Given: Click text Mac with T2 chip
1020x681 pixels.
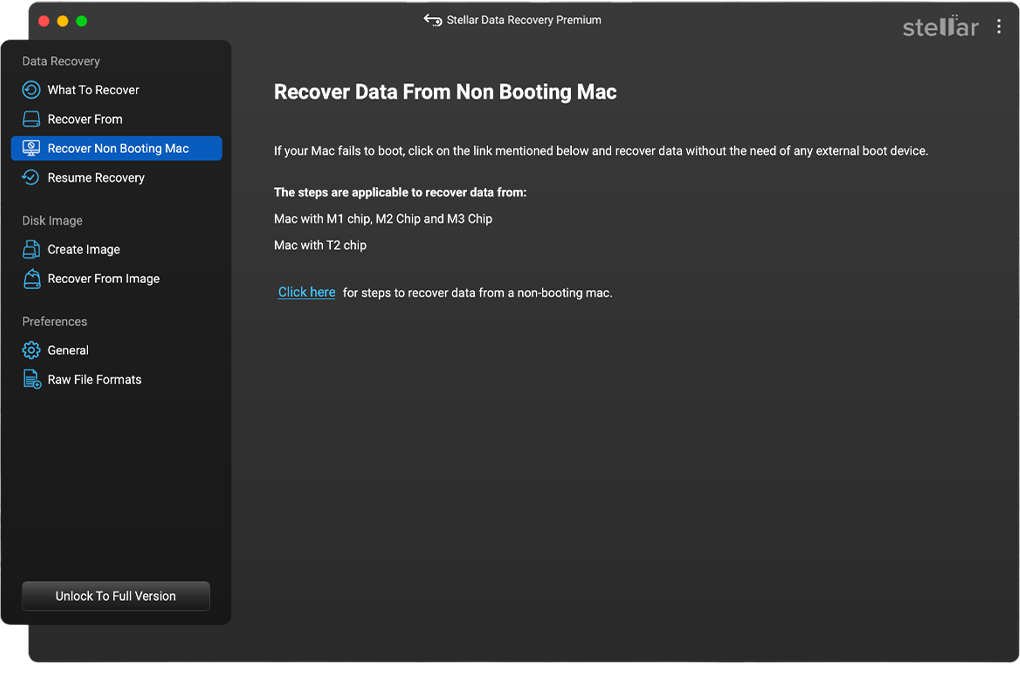Looking at the screenshot, I should 320,245.
